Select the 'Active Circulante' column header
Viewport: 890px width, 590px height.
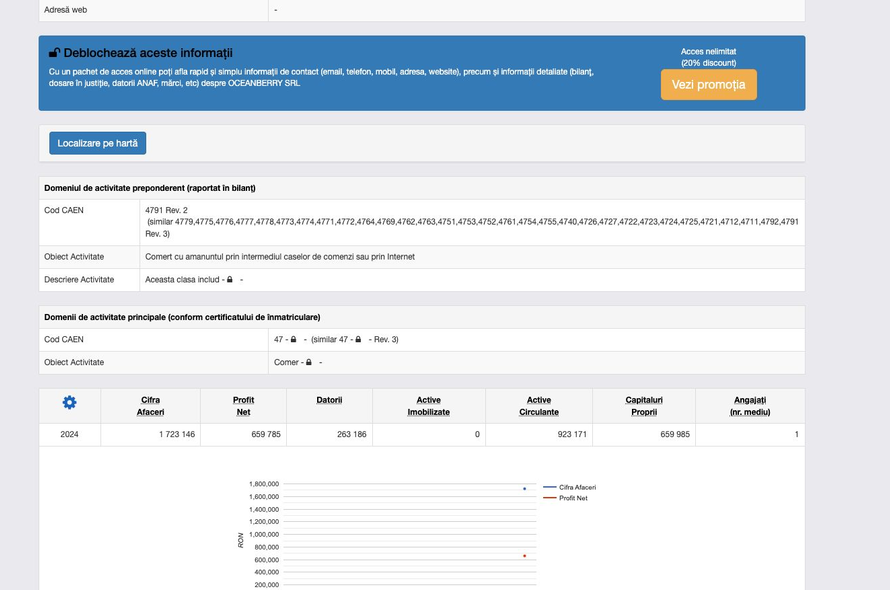(538, 406)
